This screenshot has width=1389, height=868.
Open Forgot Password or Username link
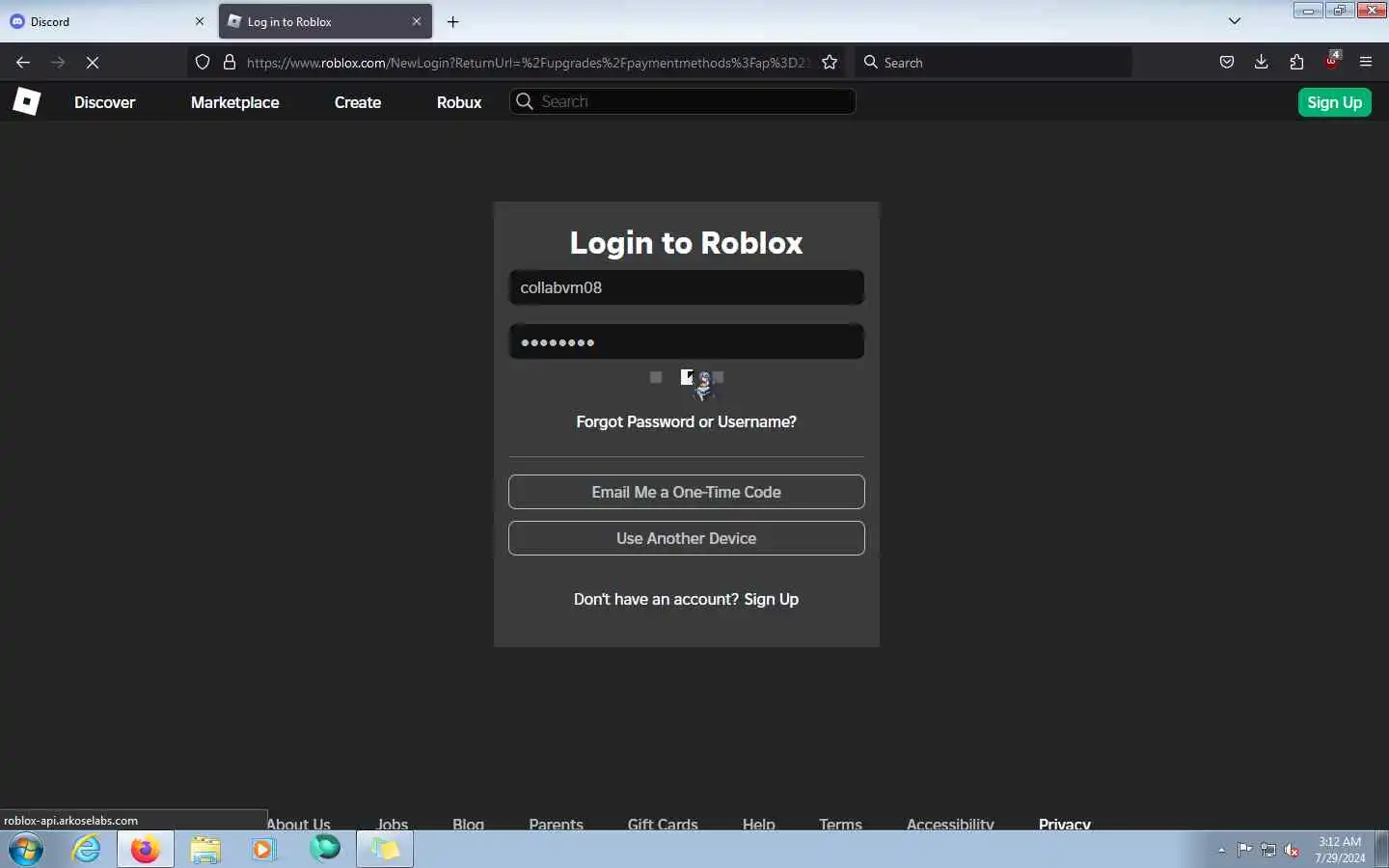[687, 421]
